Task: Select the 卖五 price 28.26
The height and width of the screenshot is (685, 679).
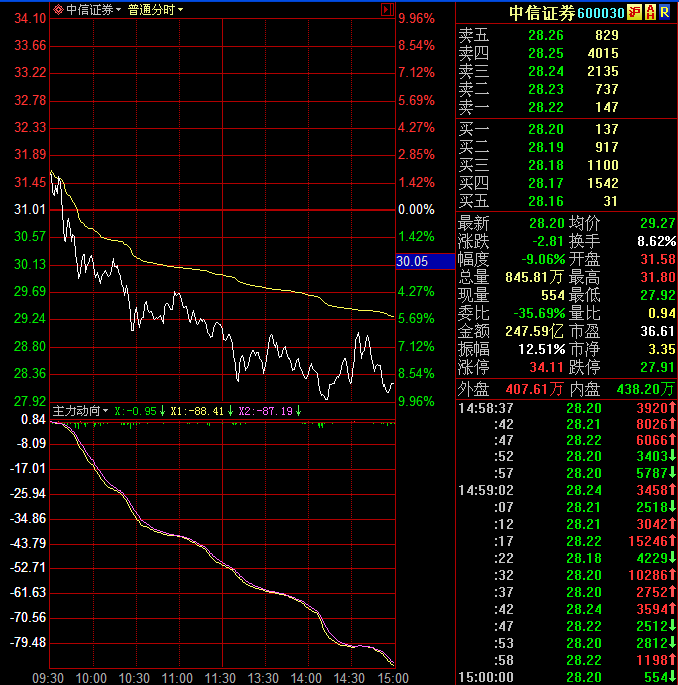Action: (546, 35)
